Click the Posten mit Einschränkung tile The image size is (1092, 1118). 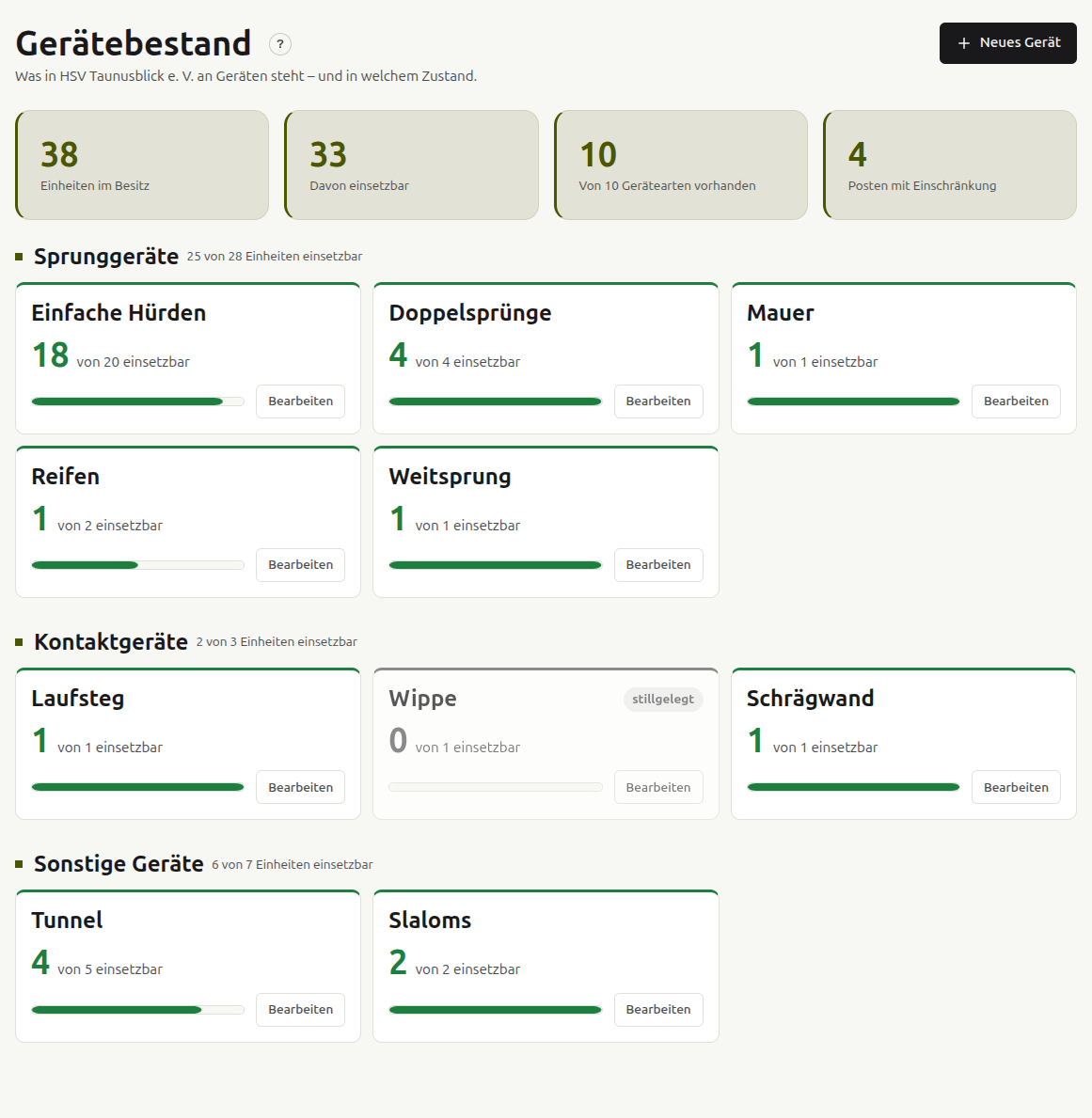point(949,165)
